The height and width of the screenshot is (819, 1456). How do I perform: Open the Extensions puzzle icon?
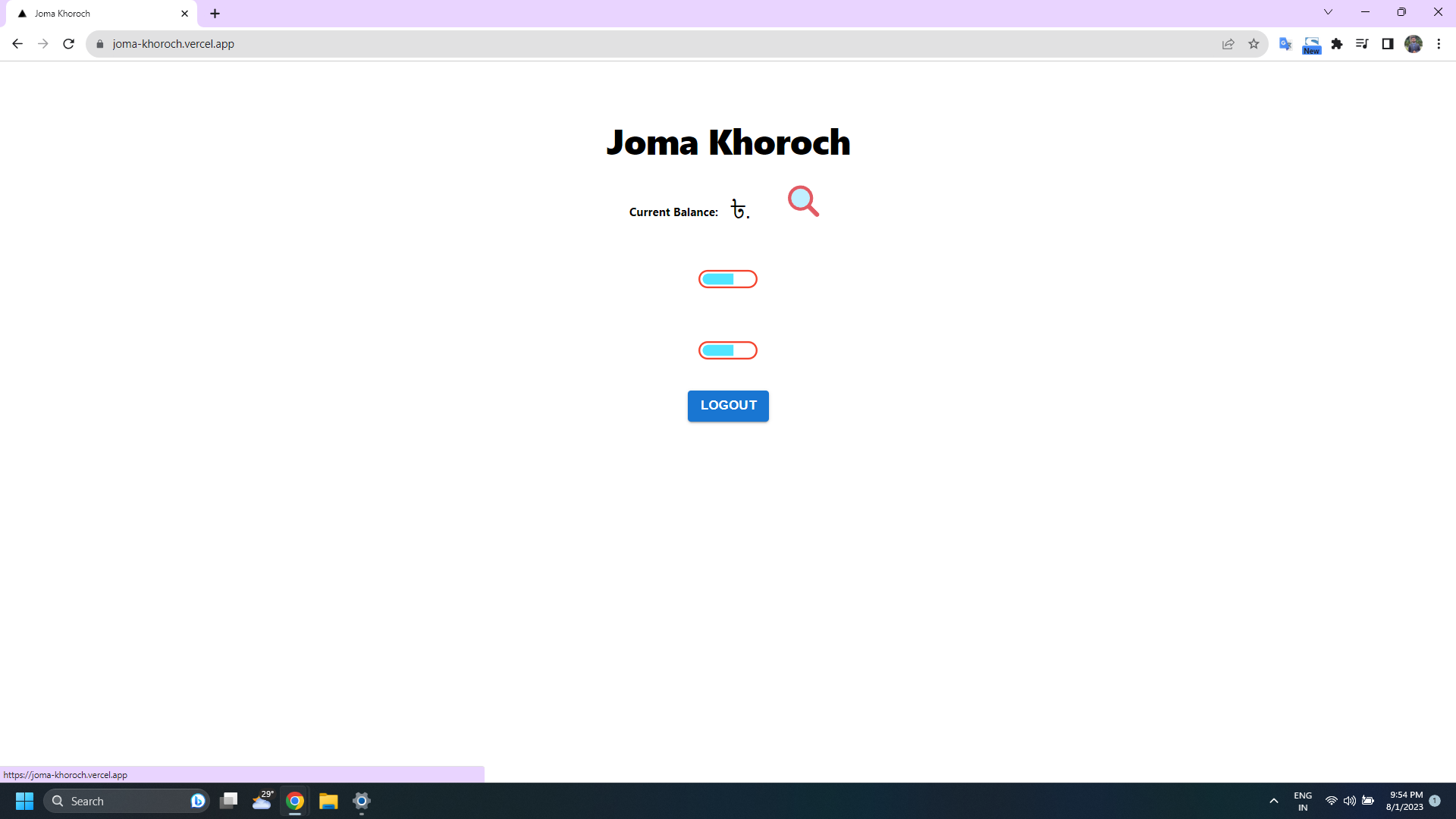click(1337, 44)
